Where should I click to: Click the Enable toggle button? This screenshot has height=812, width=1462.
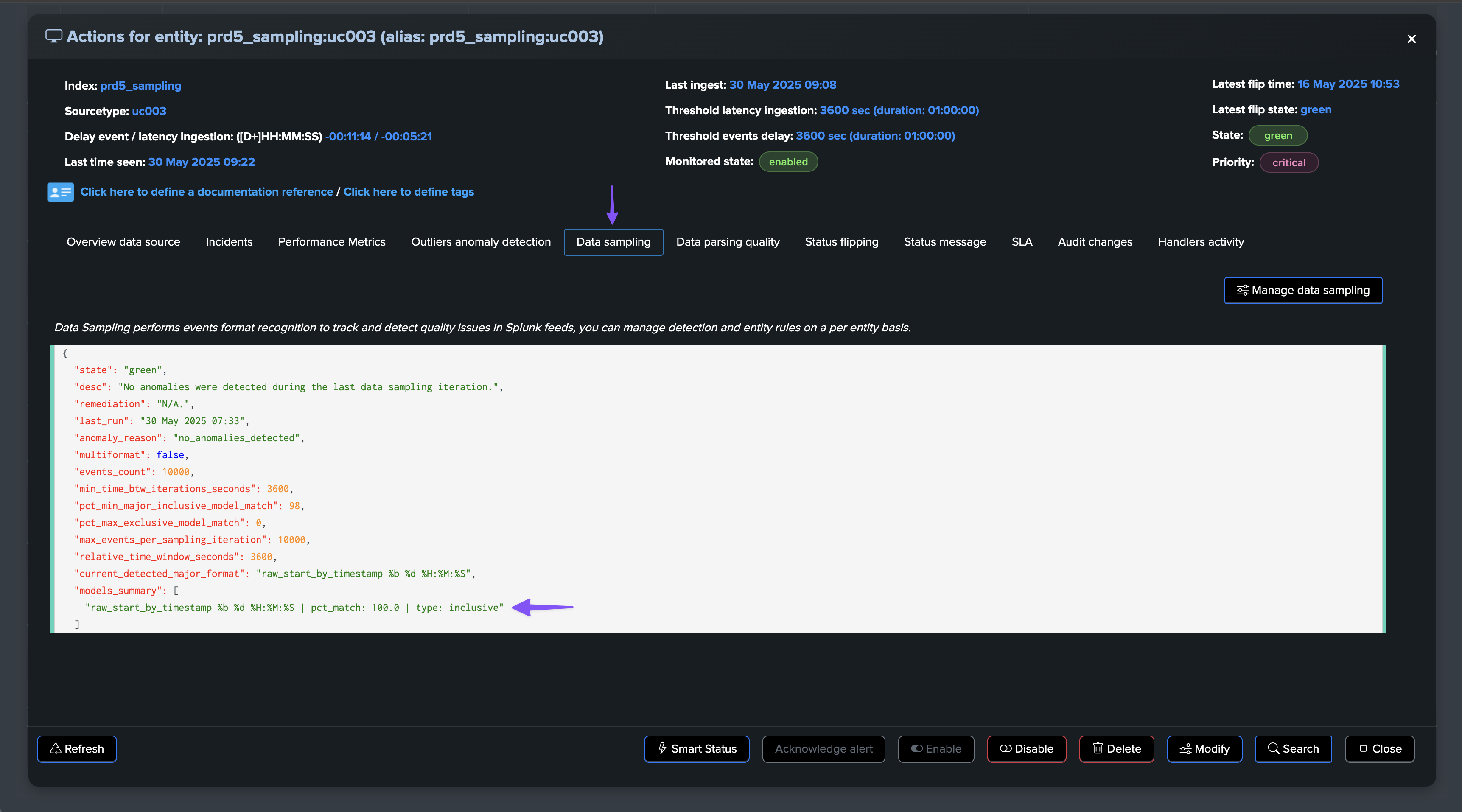click(936, 748)
